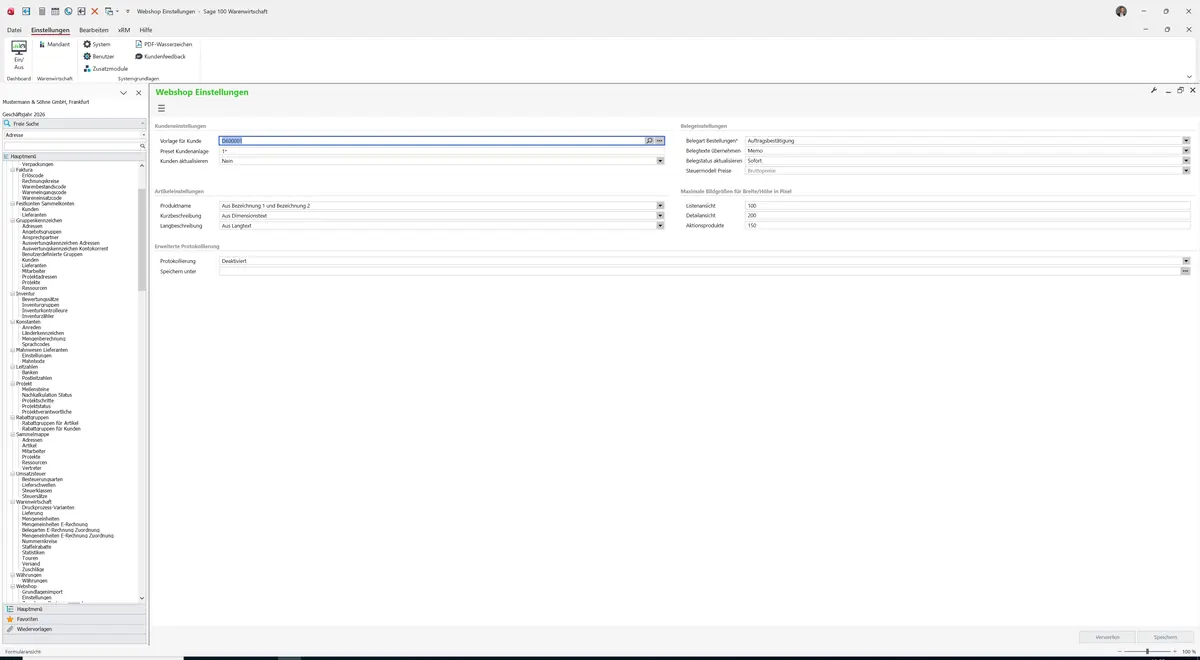Click Vorlage für Kunde input field
This screenshot has height=660, width=1200.
[431, 141]
